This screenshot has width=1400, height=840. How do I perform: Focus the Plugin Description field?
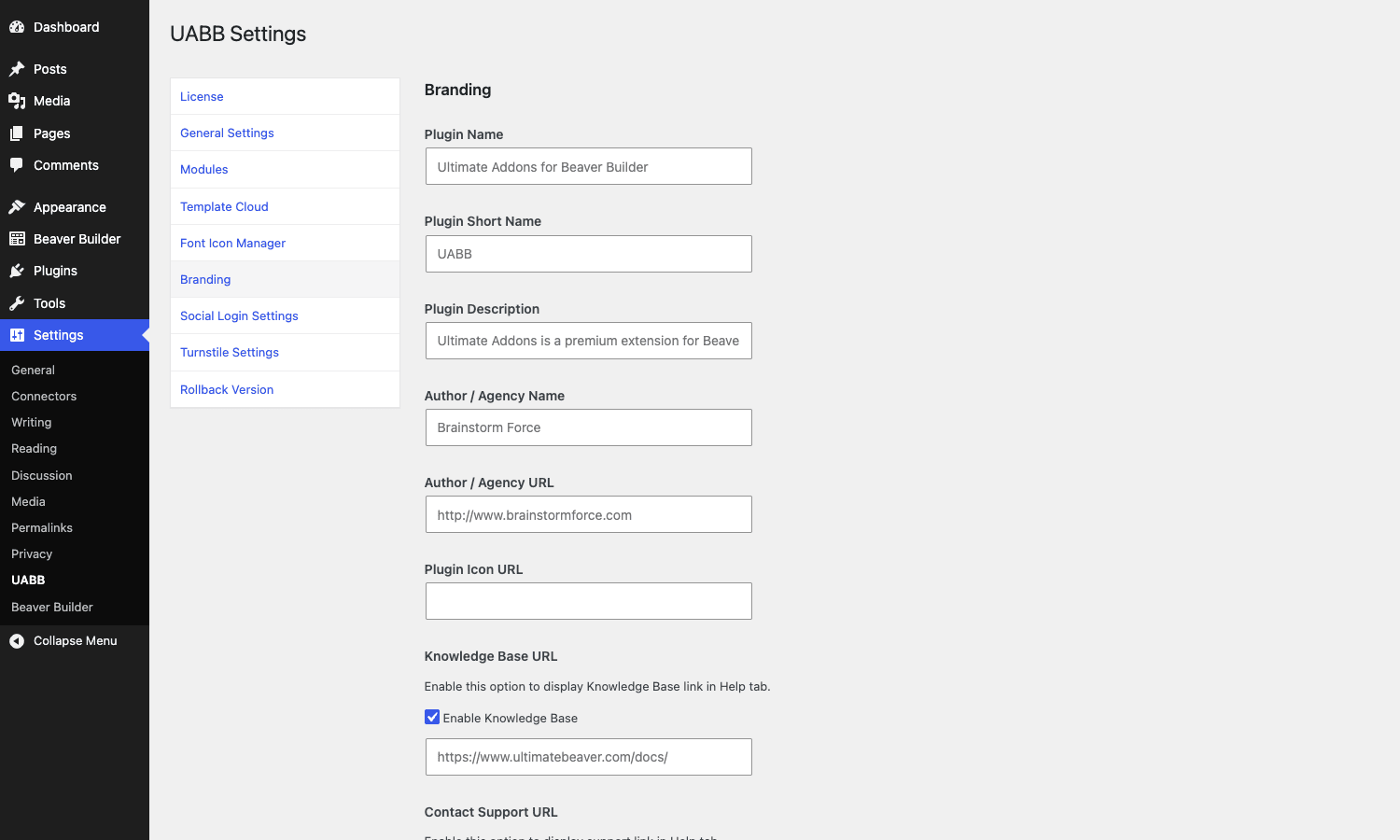[x=588, y=341]
